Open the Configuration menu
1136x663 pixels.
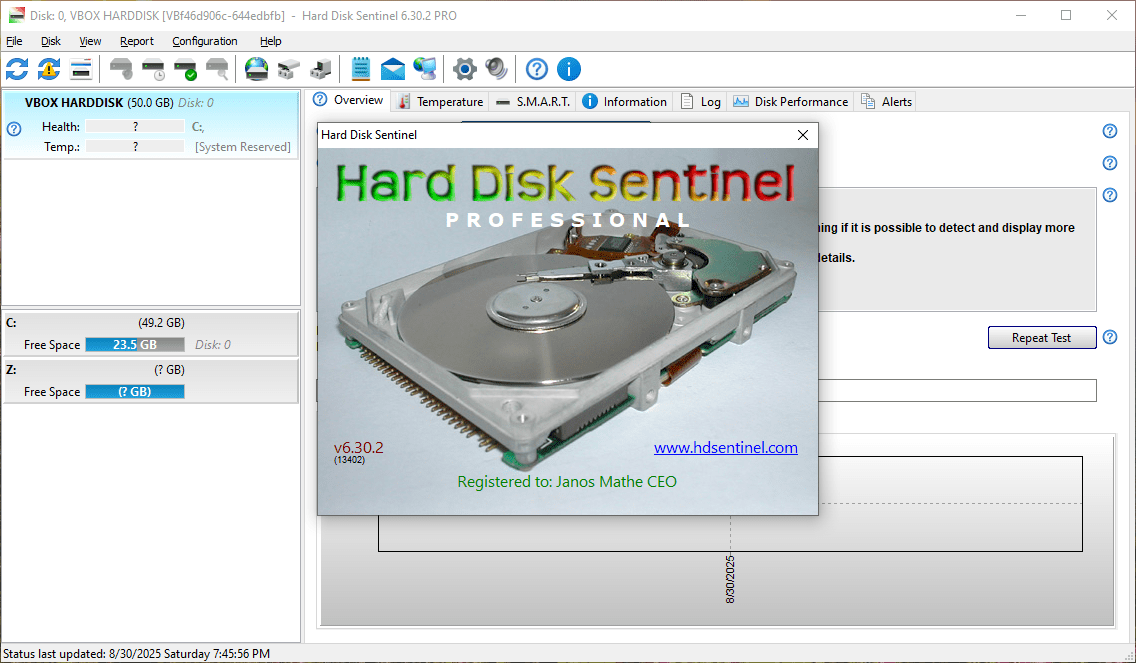(x=205, y=41)
